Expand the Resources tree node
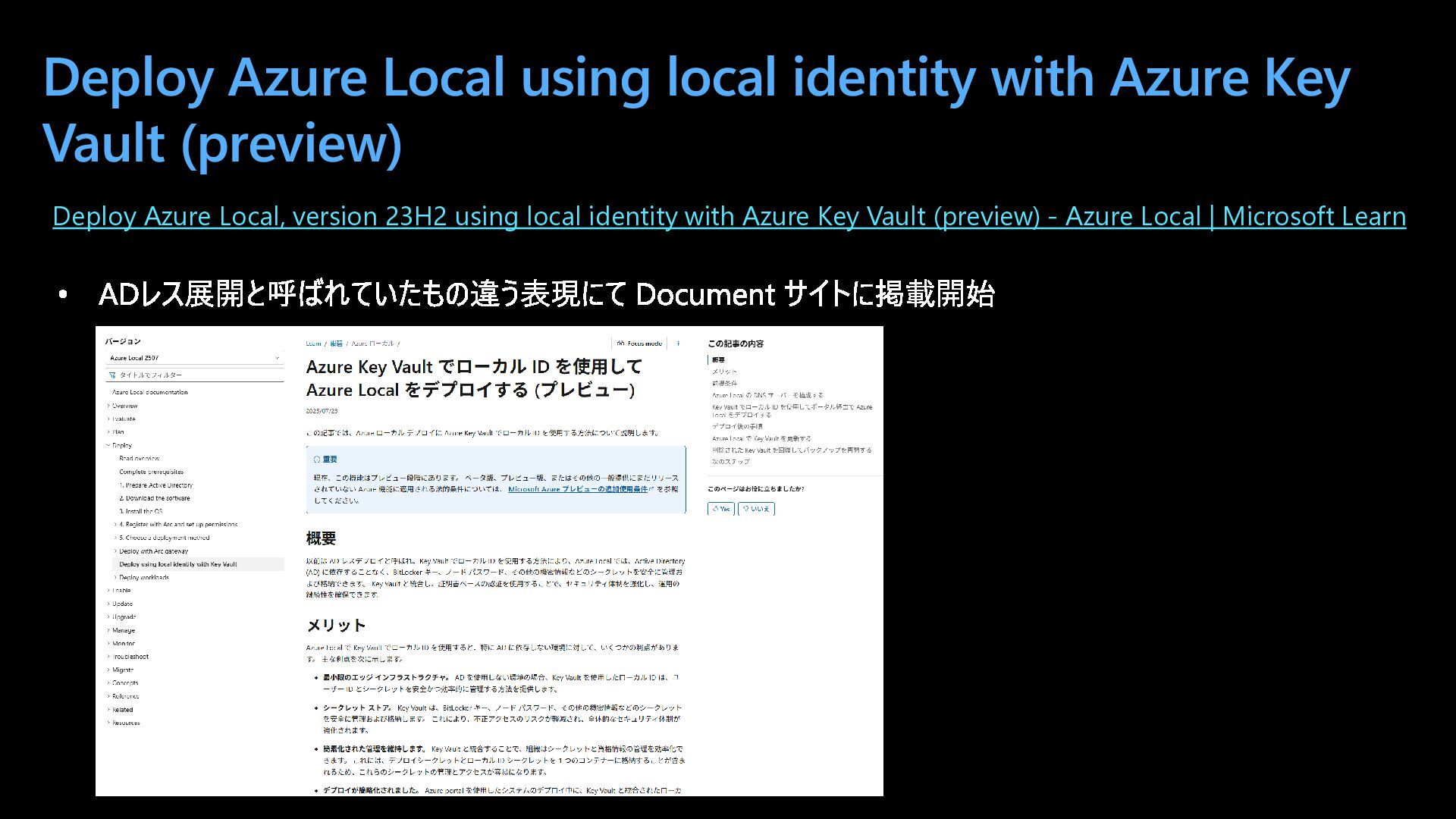The image size is (1456, 819). pyautogui.click(x=124, y=723)
